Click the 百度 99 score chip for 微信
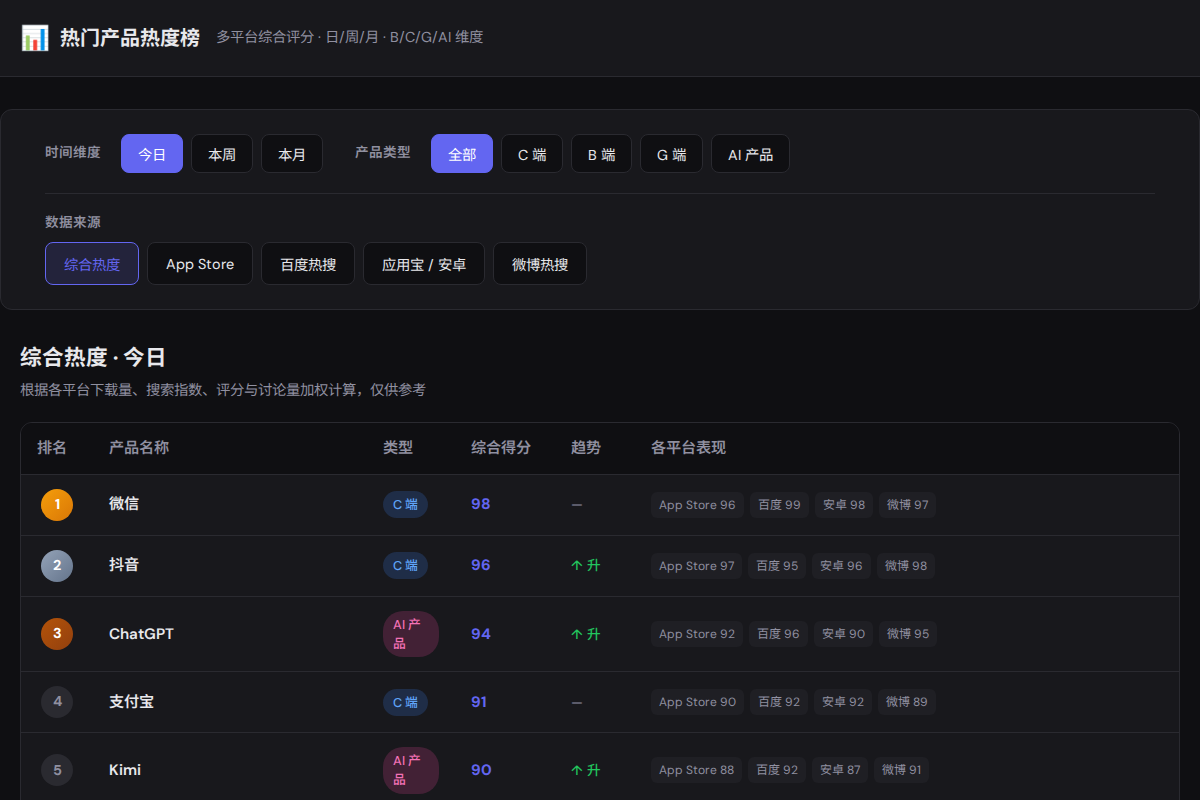The height and width of the screenshot is (800, 1200). [778, 504]
